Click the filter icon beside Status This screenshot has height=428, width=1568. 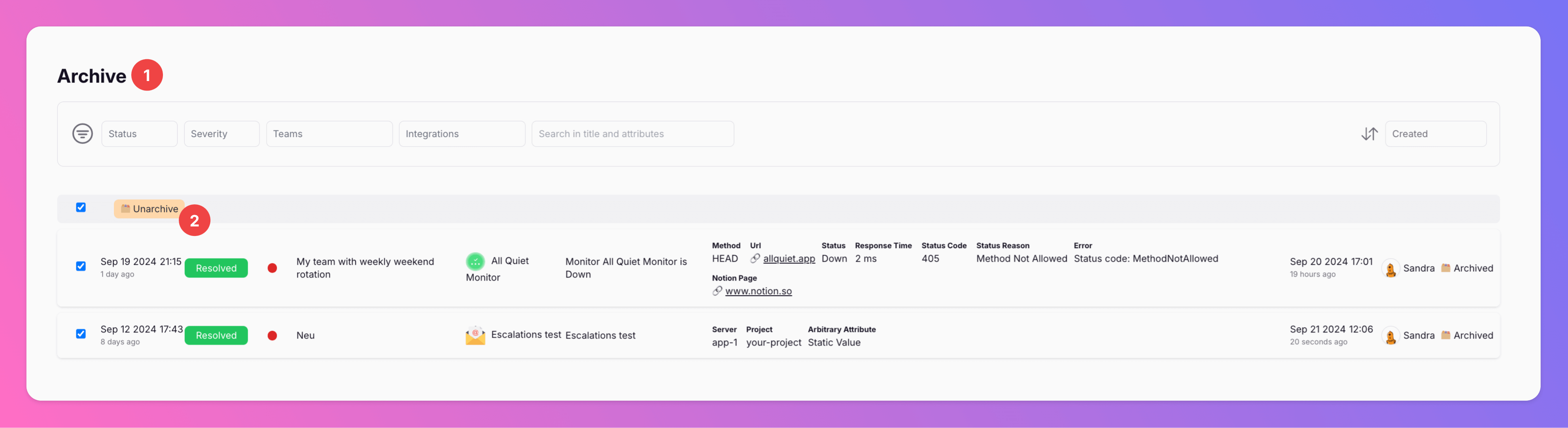click(x=83, y=134)
